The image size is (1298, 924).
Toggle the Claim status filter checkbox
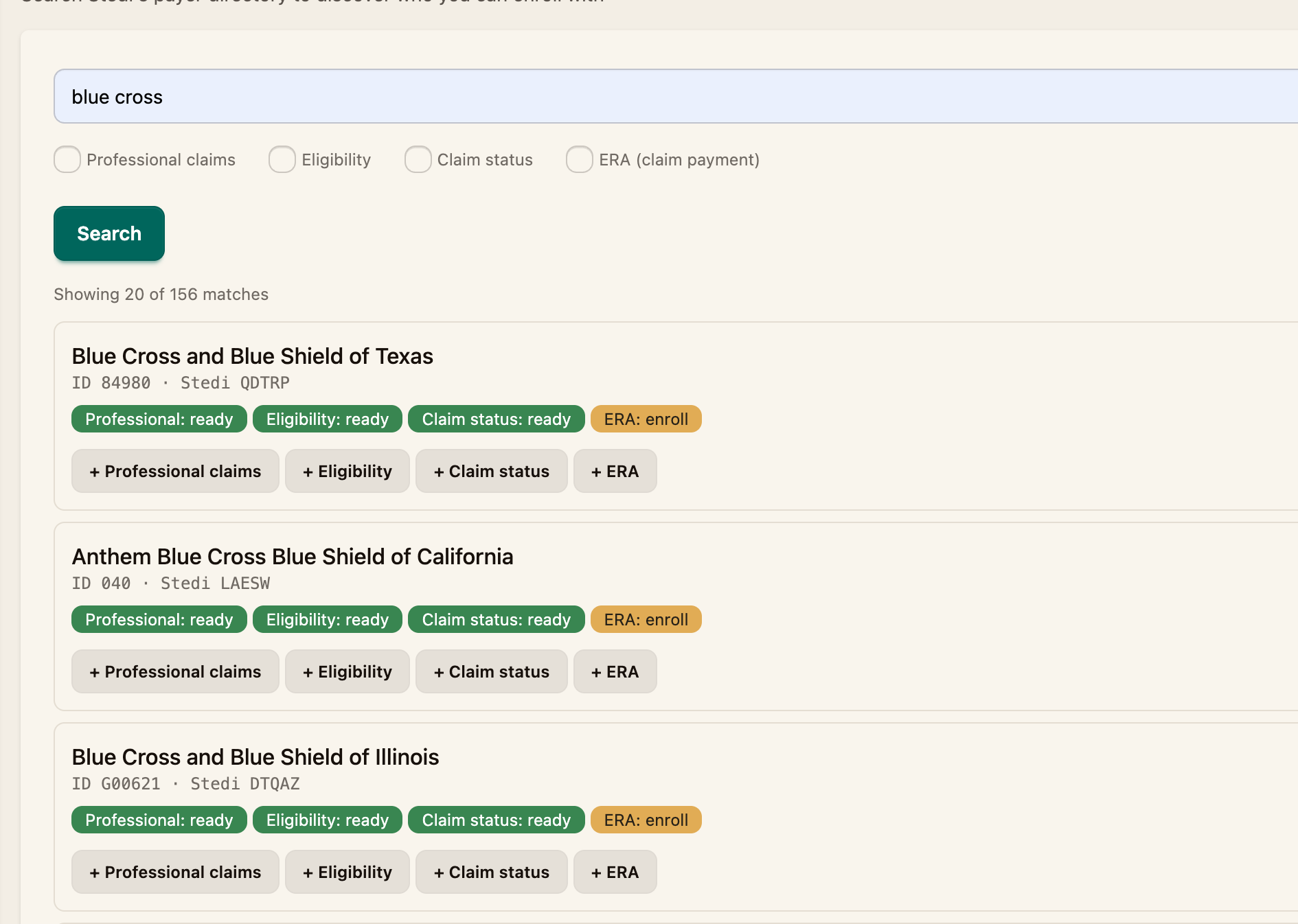point(418,159)
